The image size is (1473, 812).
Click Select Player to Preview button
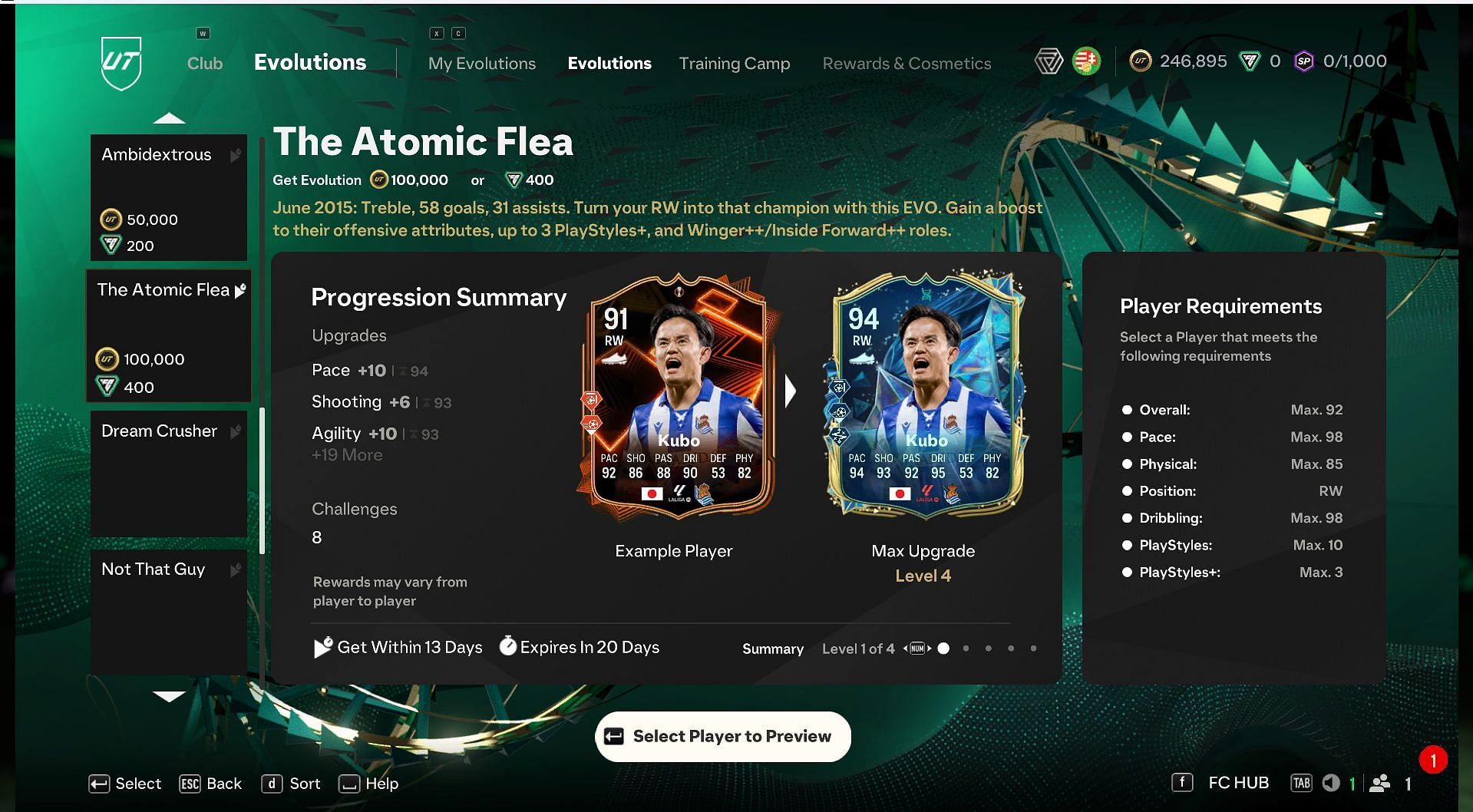point(723,737)
